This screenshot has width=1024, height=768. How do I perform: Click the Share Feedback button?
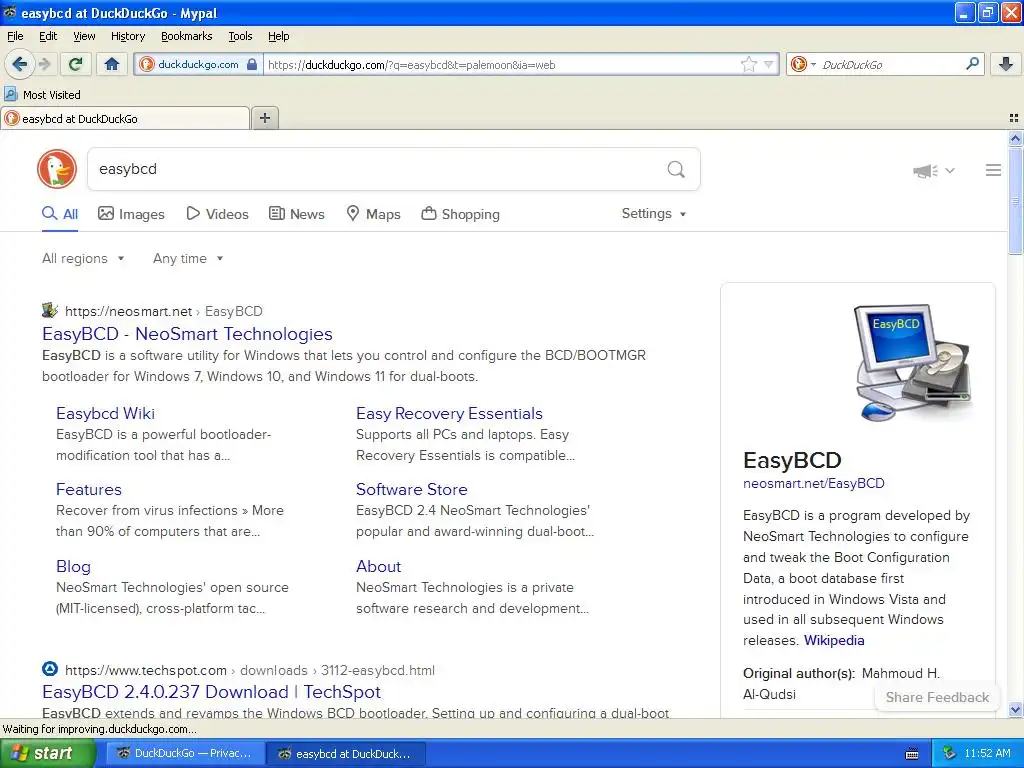(x=937, y=697)
